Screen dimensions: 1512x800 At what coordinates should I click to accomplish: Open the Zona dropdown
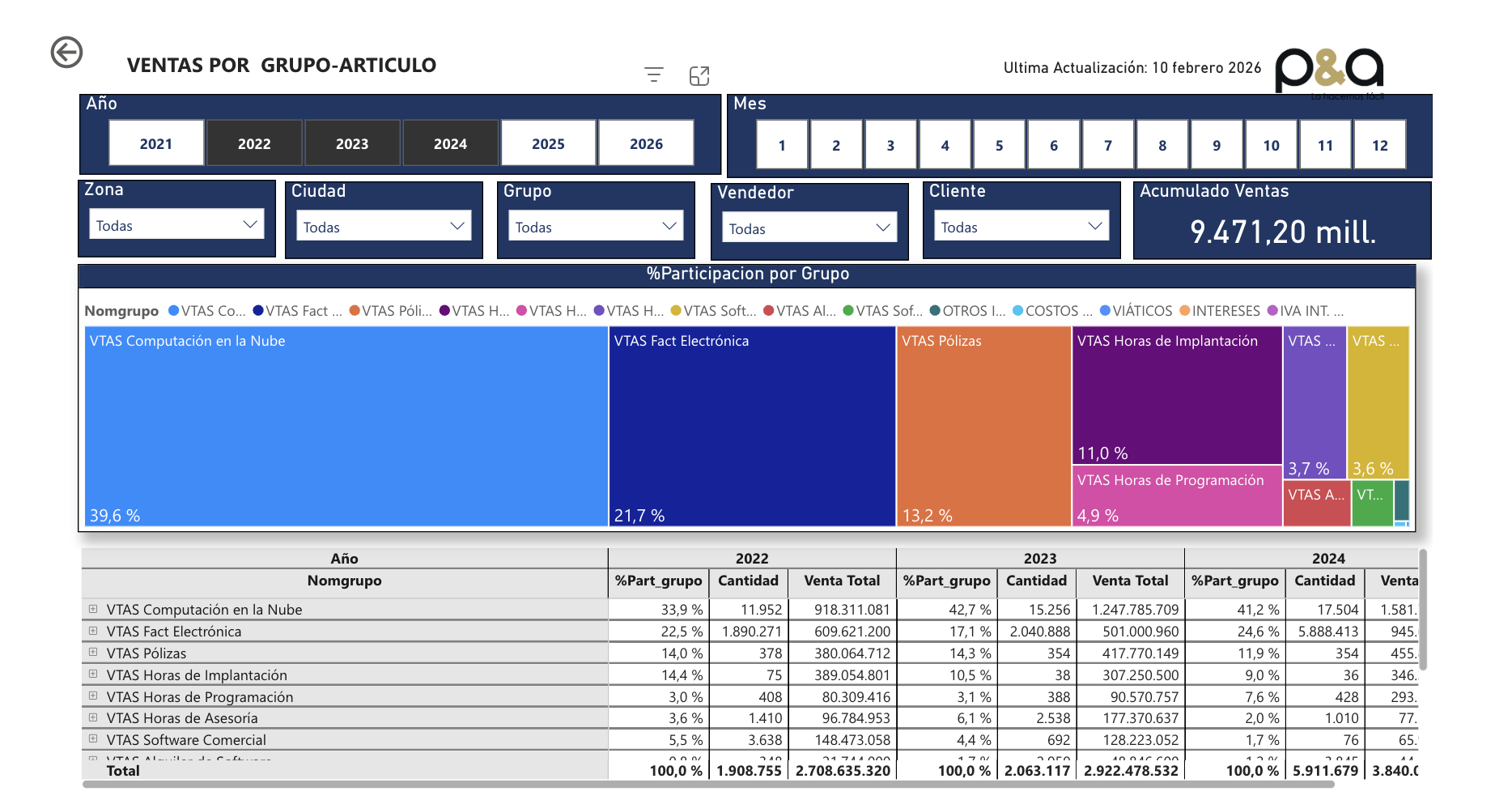point(176,225)
